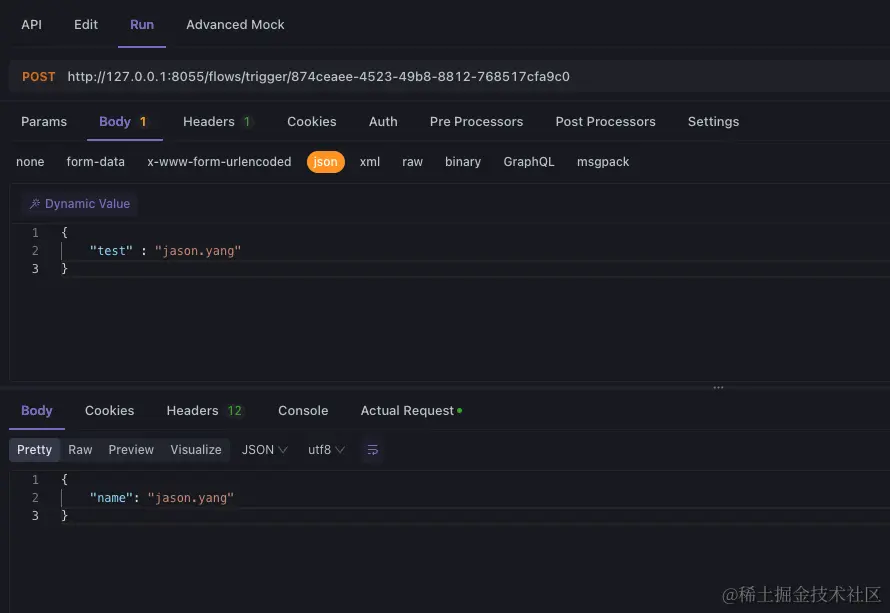The width and height of the screenshot is (890, 613).
Task: Click the panel divider ellipsis handle
Action: (x=718, y=388)
